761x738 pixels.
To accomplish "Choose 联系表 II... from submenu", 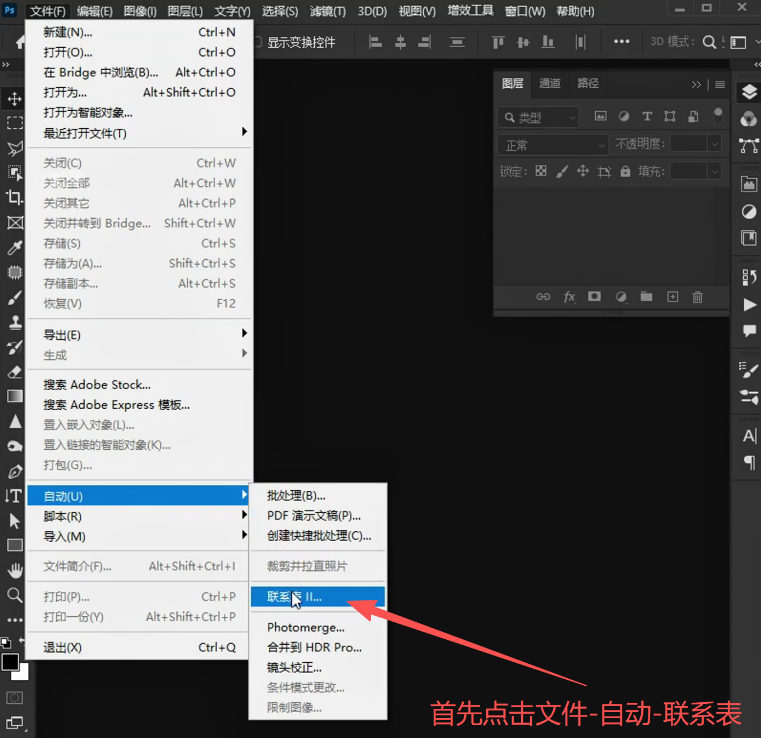I will pos(318,597).
